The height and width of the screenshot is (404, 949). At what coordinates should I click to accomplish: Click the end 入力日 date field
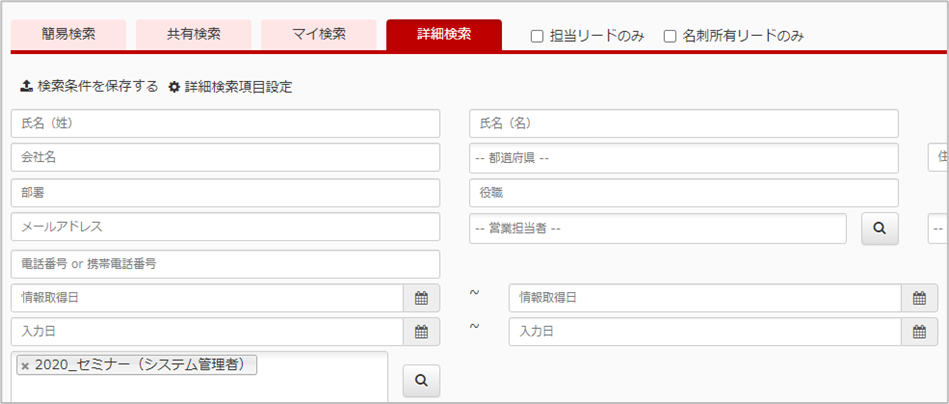coord(706,331)
